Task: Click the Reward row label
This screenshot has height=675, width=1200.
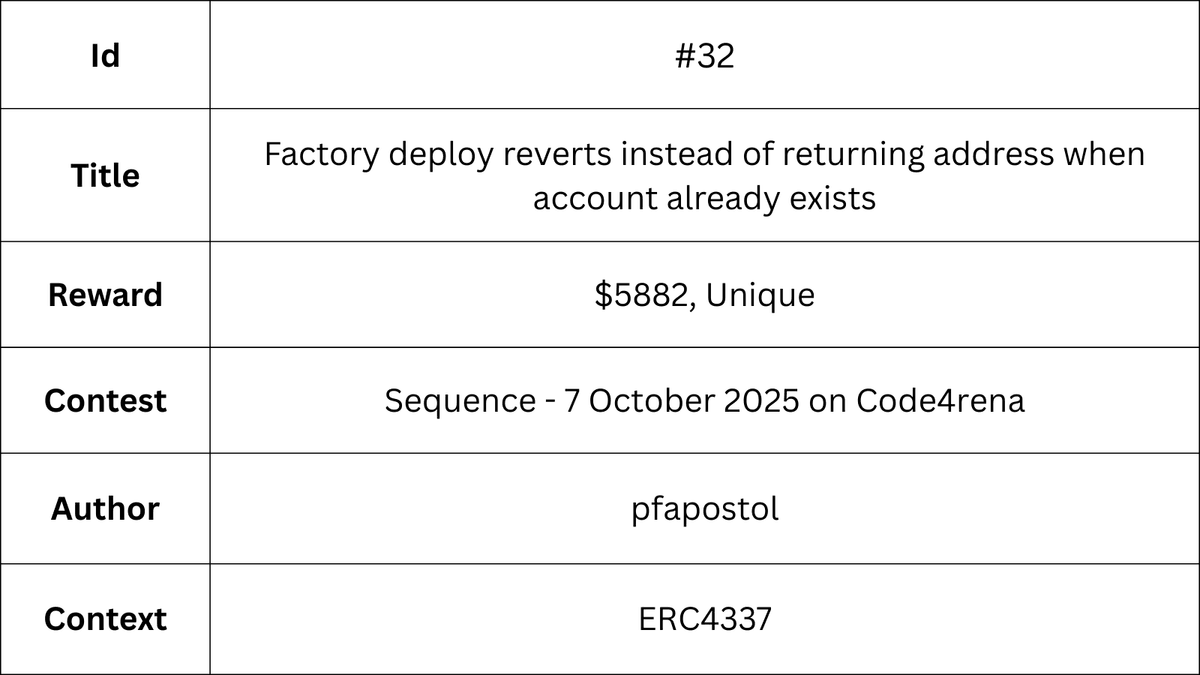Action: (105, 295)
